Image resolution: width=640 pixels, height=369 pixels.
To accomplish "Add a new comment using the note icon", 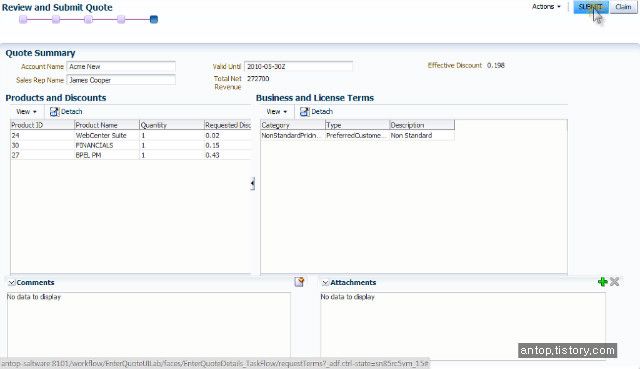I will click(x=299, y=282).
